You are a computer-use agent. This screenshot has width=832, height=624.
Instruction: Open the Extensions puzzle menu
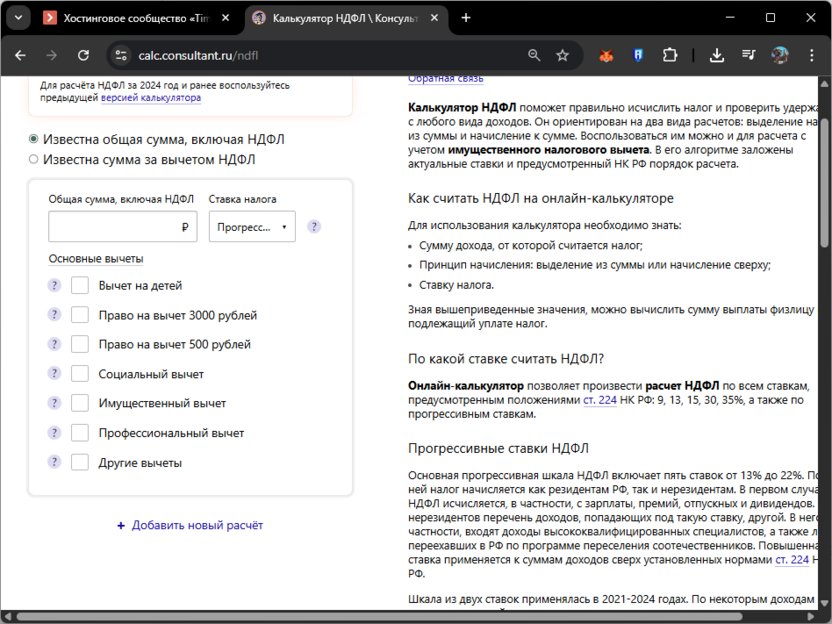point(670,56)
